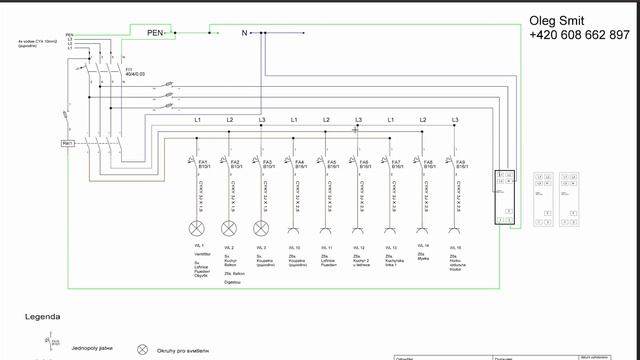Click the lamp symbol below breaker FA2
Screen dimensions: 640x360
click(x=229, y=229)
